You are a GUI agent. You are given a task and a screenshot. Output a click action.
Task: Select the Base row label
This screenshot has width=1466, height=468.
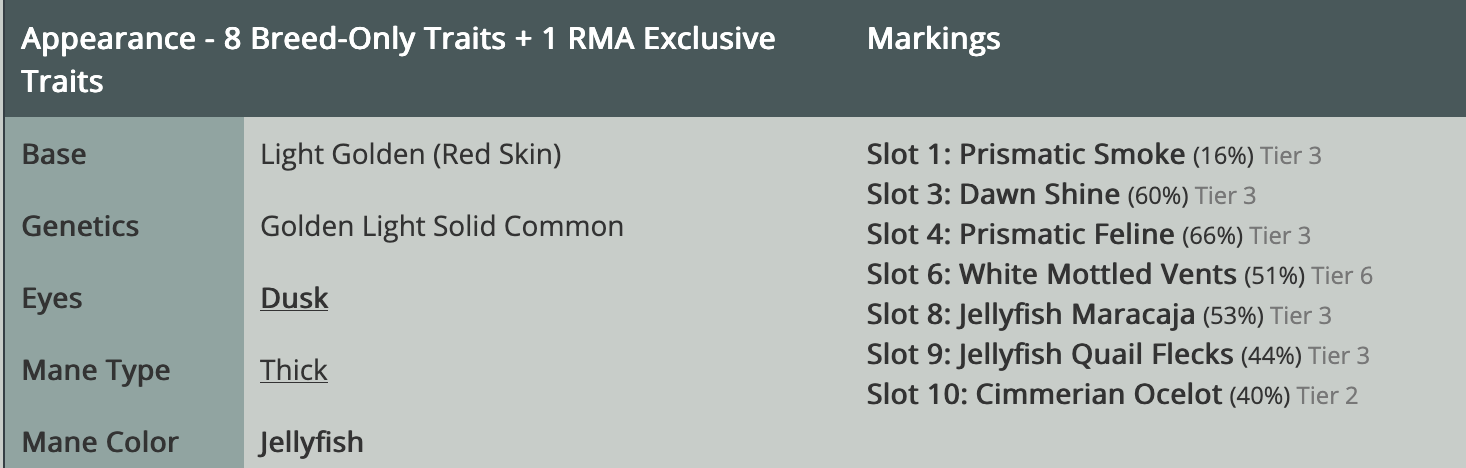[x=54, y=155]
